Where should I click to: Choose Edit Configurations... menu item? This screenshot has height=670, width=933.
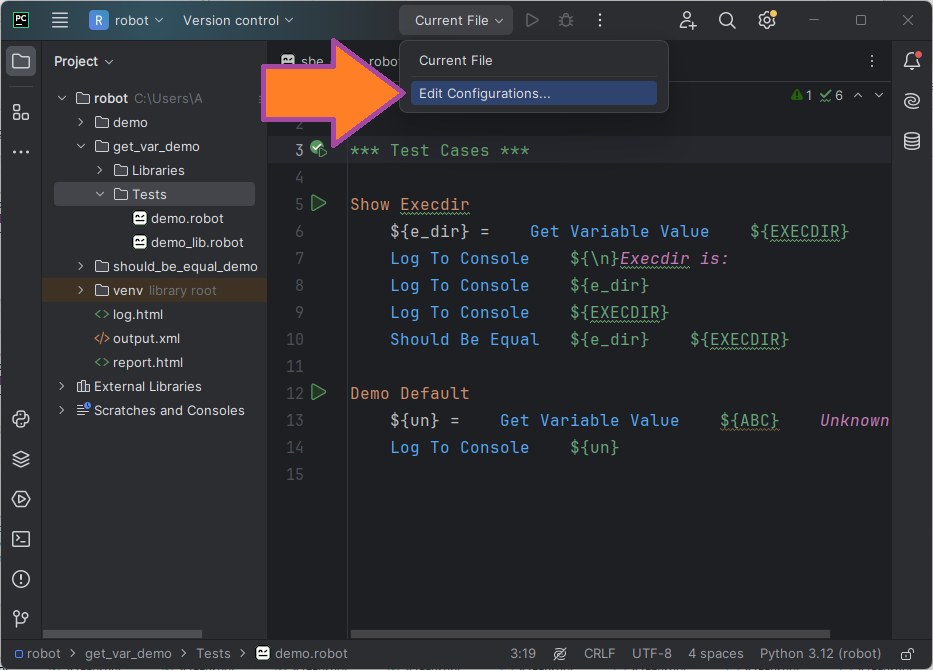pyautogui.click(x=534, y=93)
